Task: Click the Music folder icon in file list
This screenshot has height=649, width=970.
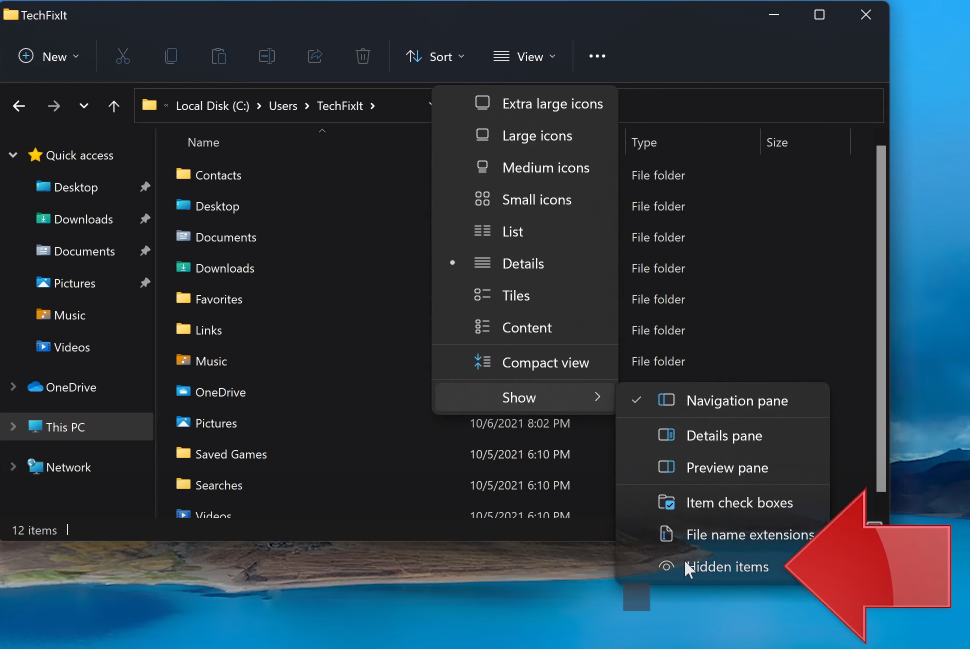Action: 183,359
